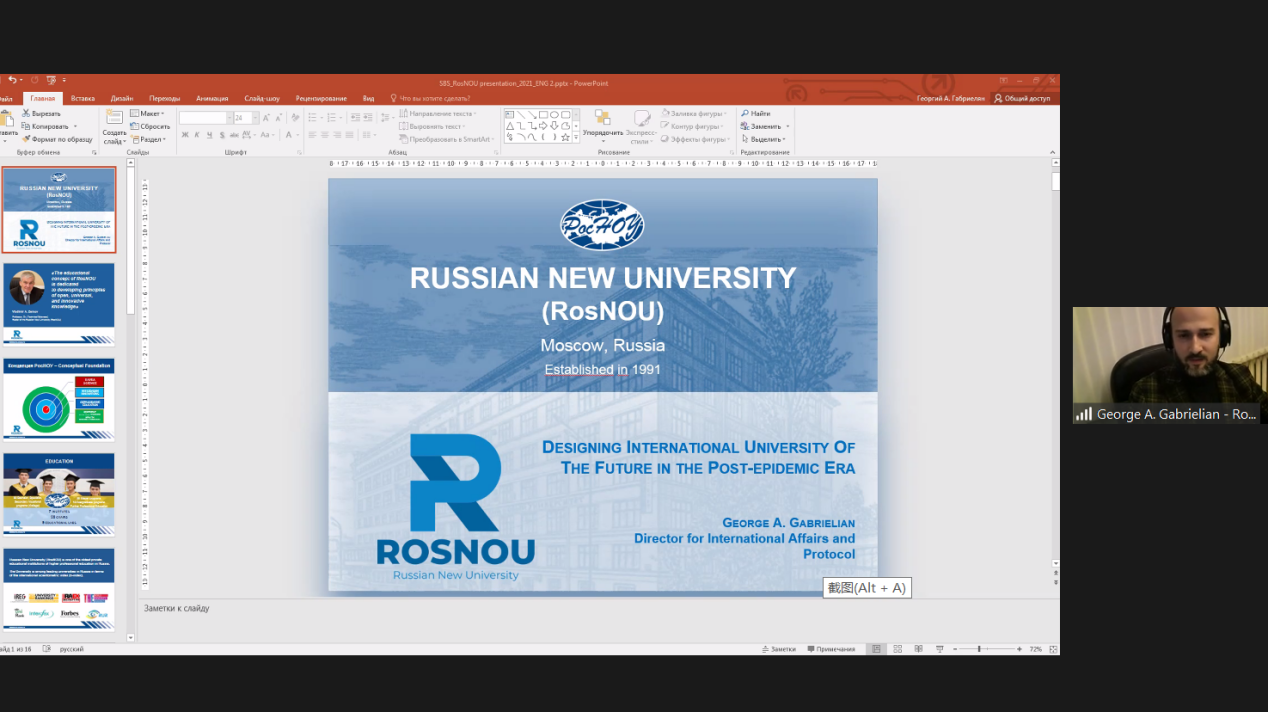Align text left in paragraph group
The height and width of the screenshot is (712, 1268).
click(x=312, y=135)
